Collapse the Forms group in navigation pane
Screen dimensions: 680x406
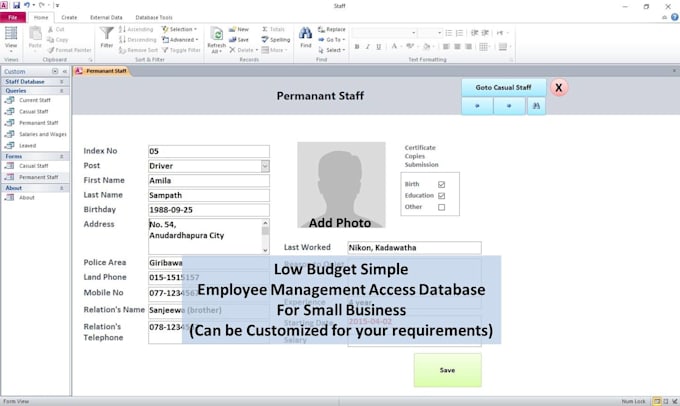(62, 156)
